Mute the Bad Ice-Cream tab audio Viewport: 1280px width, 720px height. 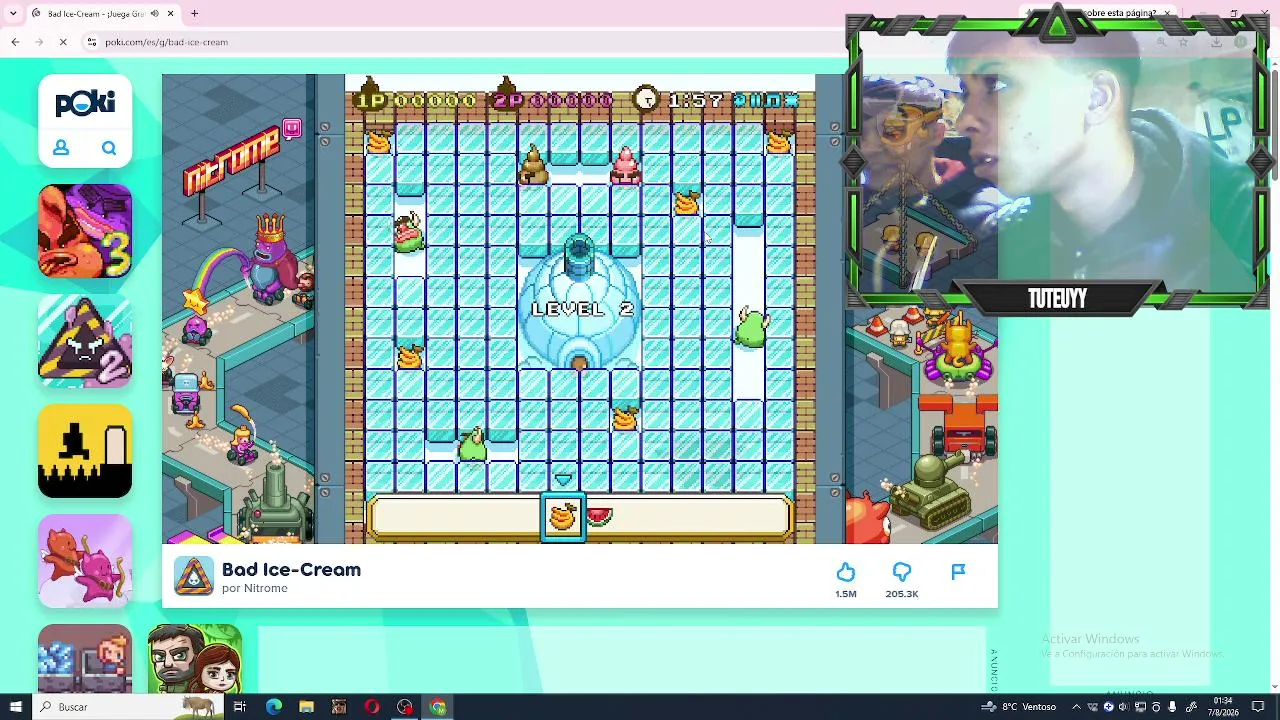(x=154, y=13)
